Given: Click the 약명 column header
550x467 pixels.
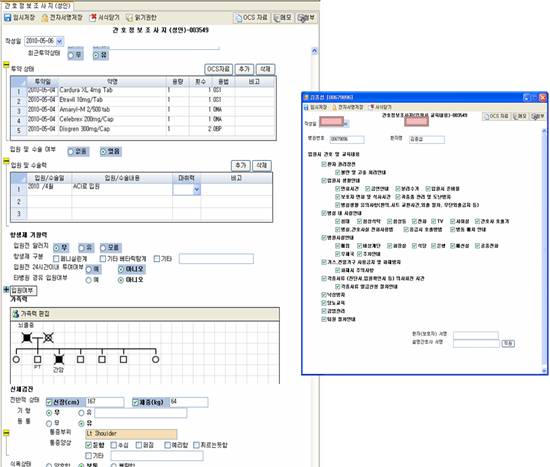Looking at the screenshot, I should coord(112,82).
